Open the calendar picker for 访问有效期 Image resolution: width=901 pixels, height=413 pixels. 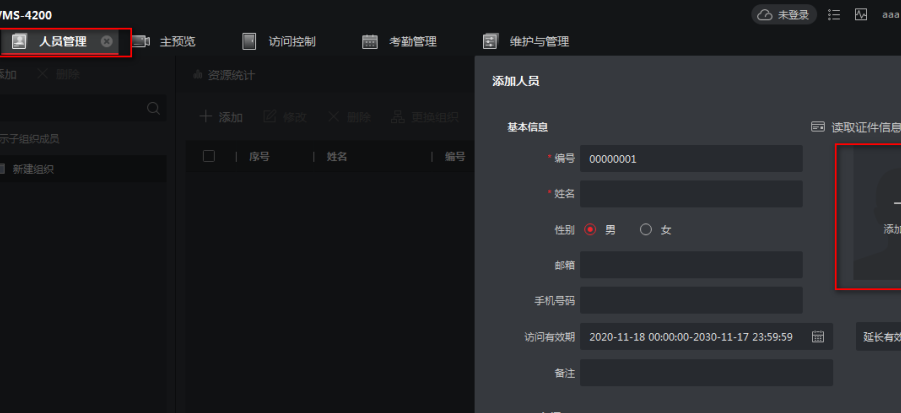tap(817, 337)
